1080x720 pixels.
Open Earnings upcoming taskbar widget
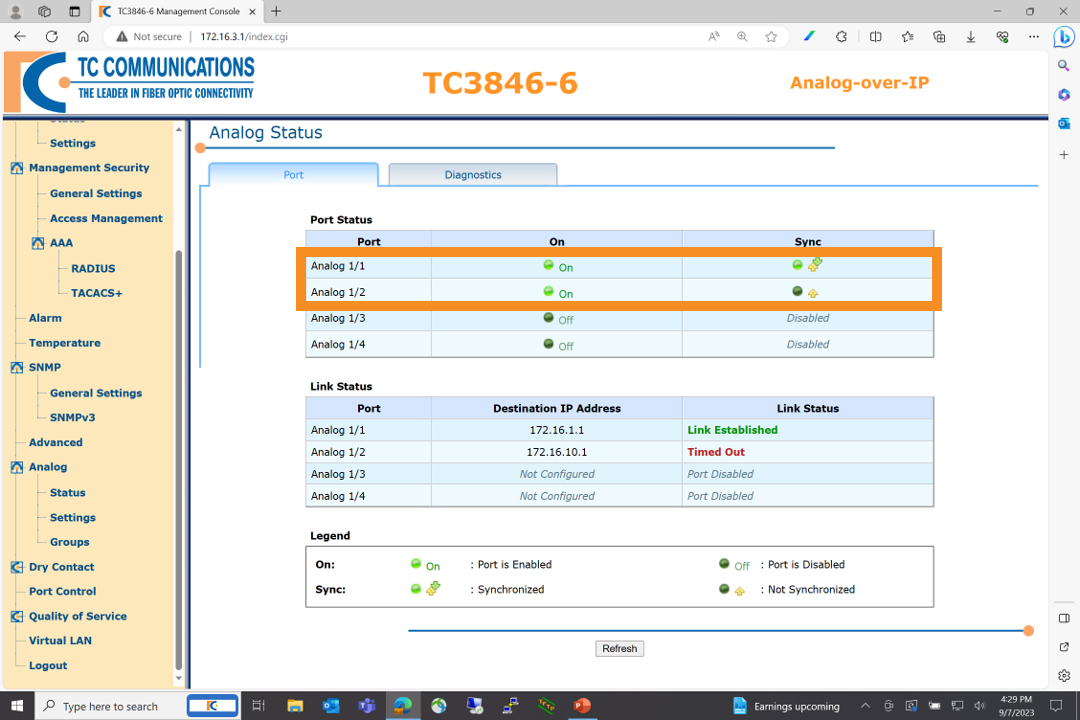tap(786, 706)
